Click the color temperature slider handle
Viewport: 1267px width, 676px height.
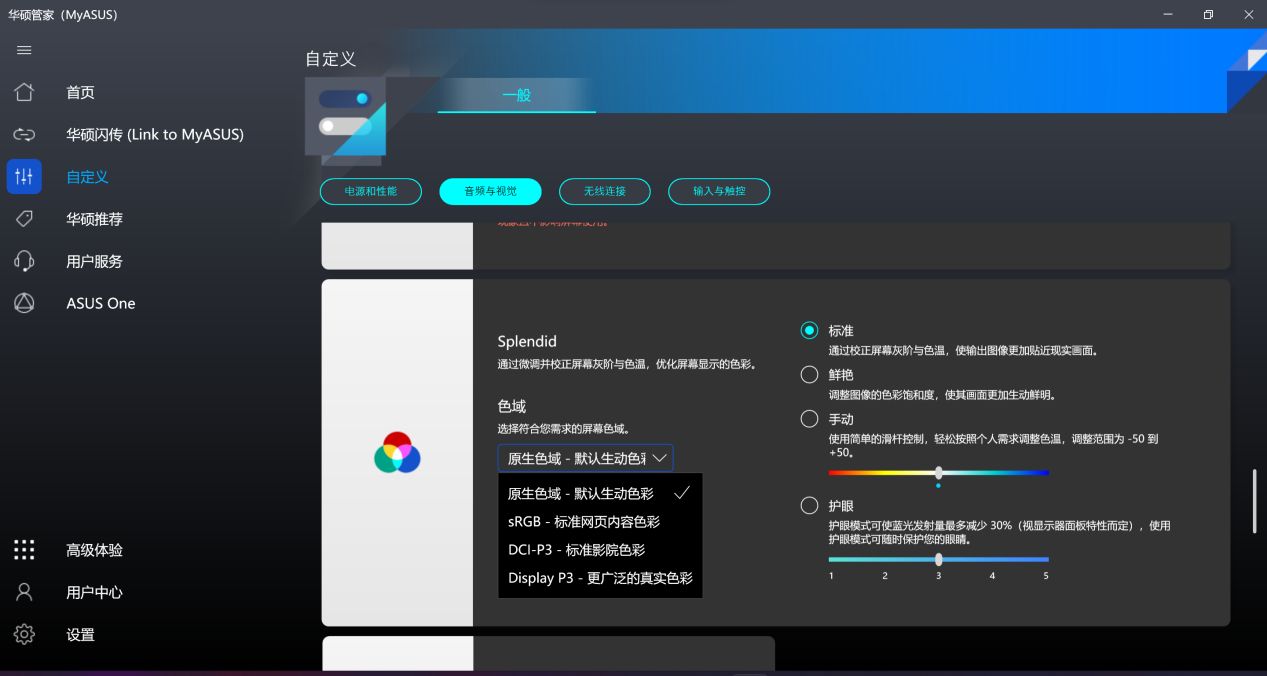938,472
